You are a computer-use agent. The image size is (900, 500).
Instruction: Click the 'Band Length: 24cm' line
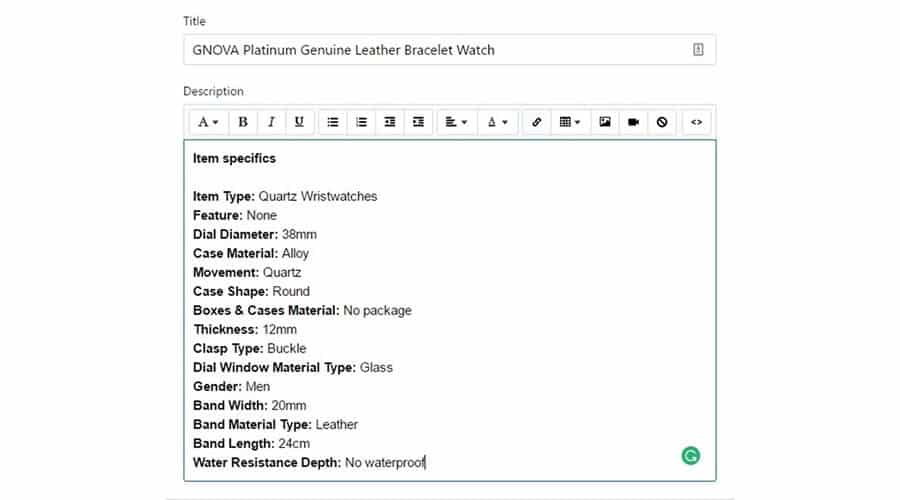click(x=251, y=443)
